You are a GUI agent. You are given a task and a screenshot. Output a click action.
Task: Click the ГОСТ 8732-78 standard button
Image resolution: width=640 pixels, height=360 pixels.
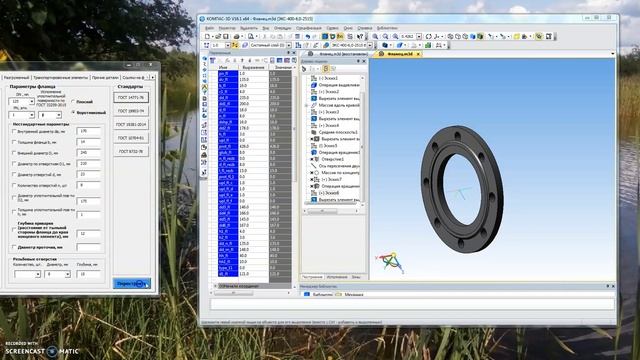click(131, 151)
